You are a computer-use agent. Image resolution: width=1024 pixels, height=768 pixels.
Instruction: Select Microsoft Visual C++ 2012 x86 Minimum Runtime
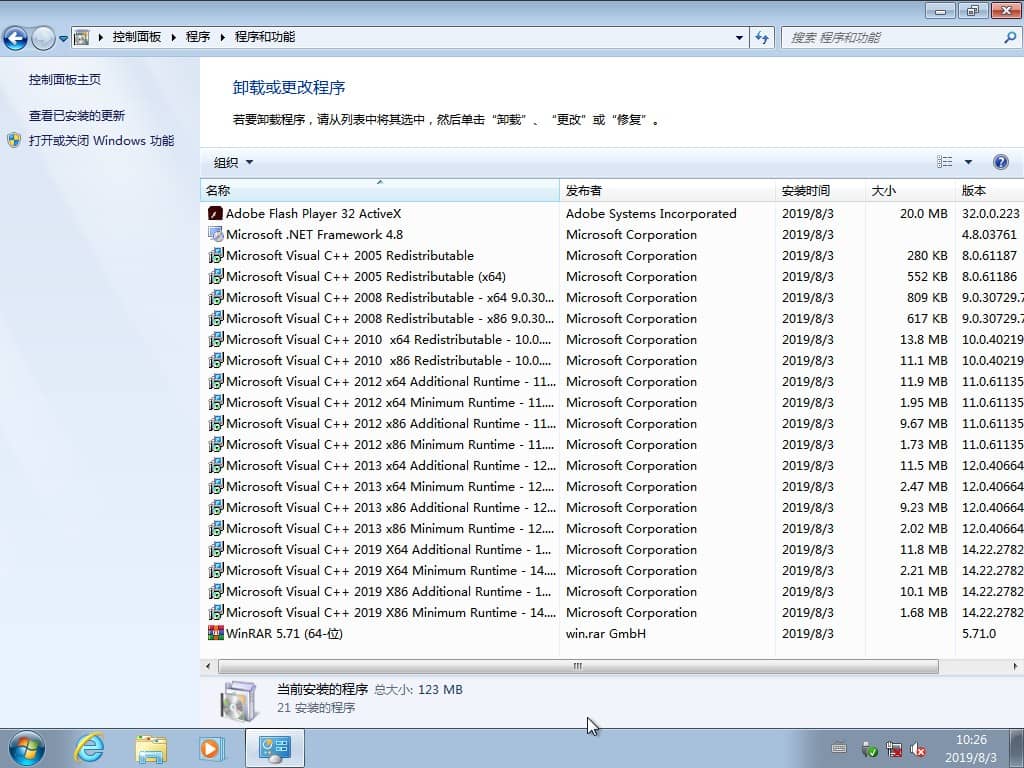tap(390, 445)
